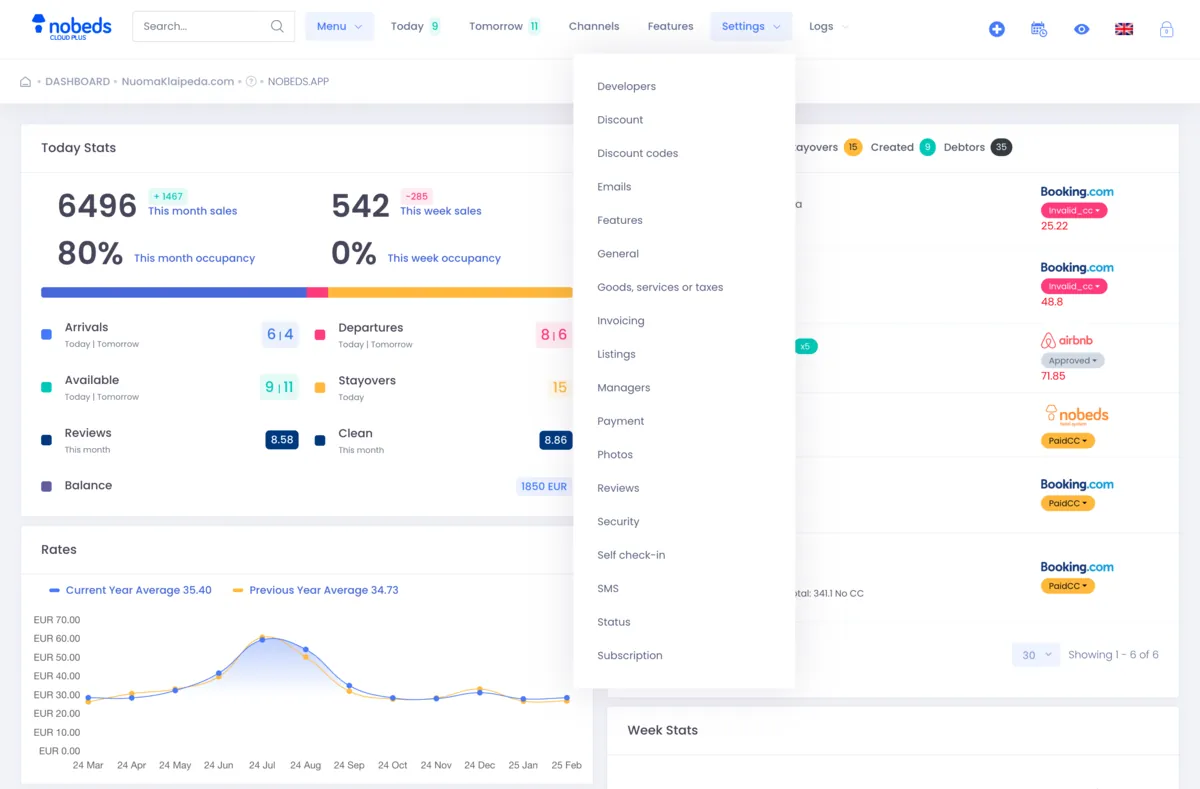This screenshot has width=1200, height=789.
Task: Change language via the UK flag icon
Action: [1123, 29]
